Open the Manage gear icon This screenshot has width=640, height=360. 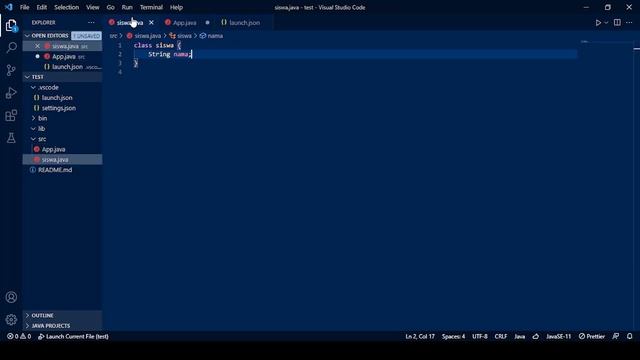click(11, 320)
